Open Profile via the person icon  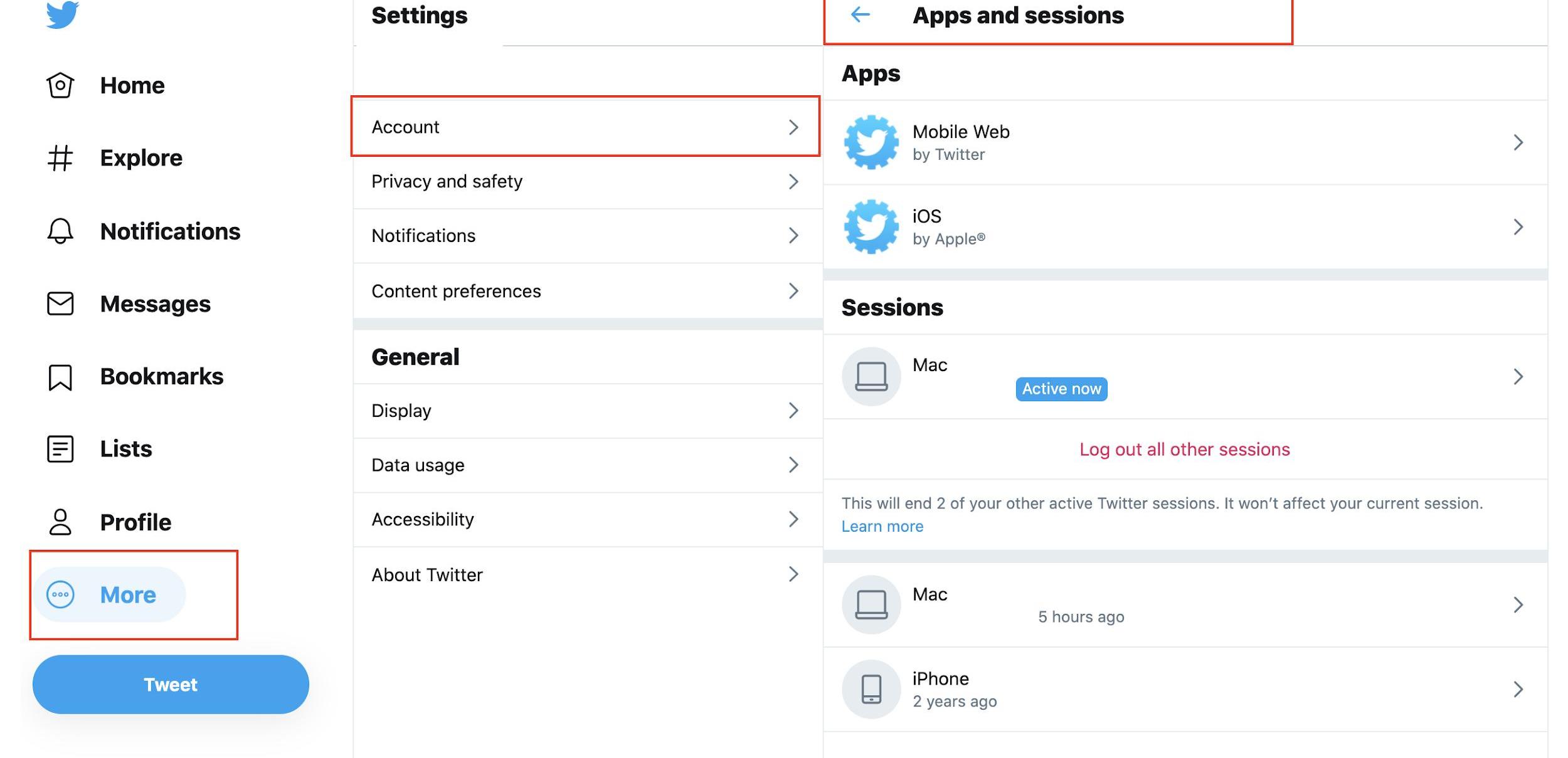tap(60, 522)
